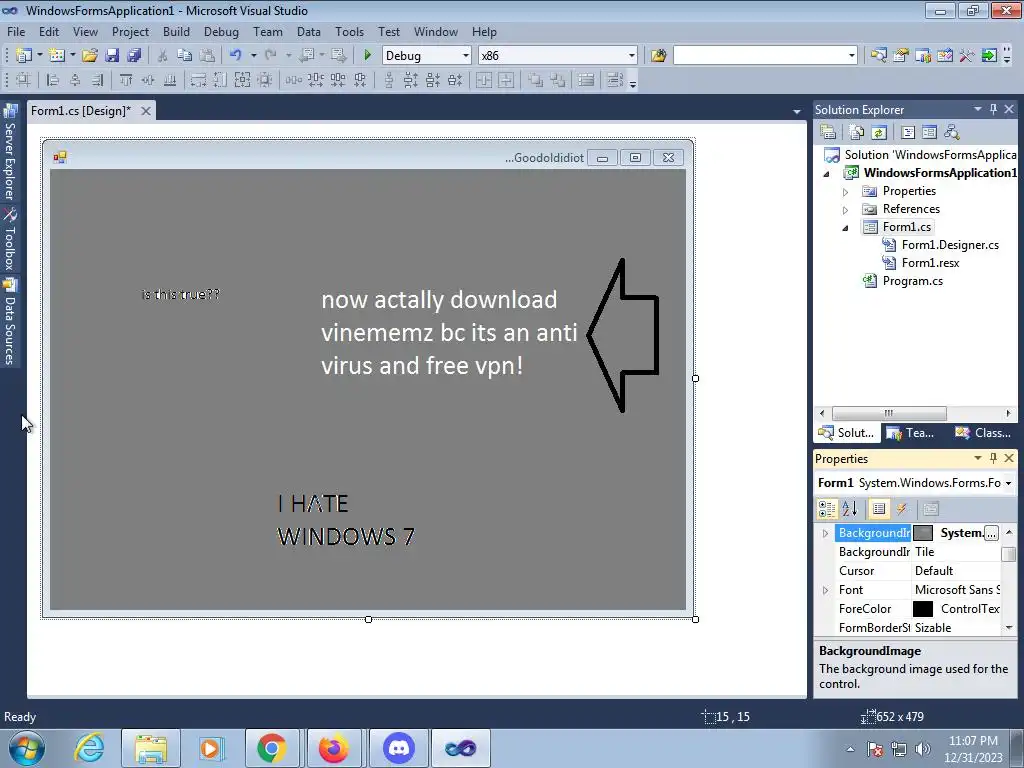
Task: Open the Toolbox icon with wrench and hammer
Action: pyautogui.click(x=967, y=56)
